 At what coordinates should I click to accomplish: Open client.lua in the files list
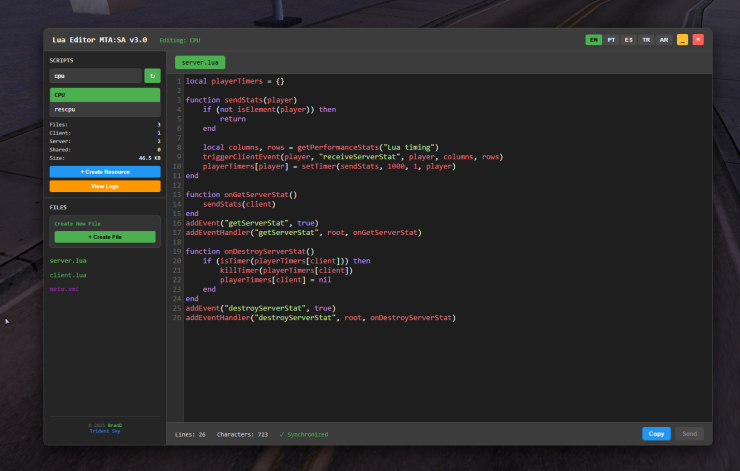tap(68, 274)
